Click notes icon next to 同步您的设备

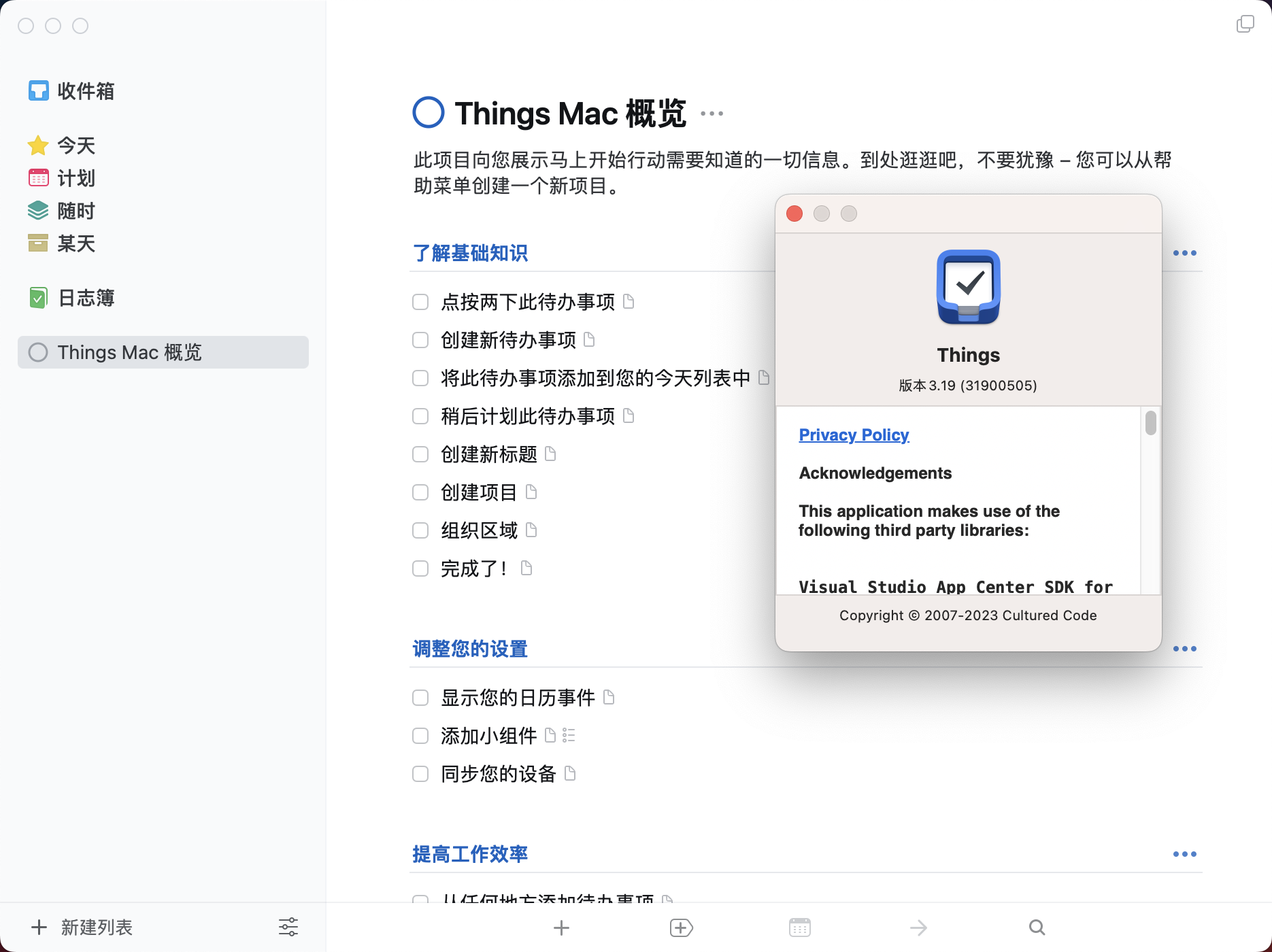point(571,773)
